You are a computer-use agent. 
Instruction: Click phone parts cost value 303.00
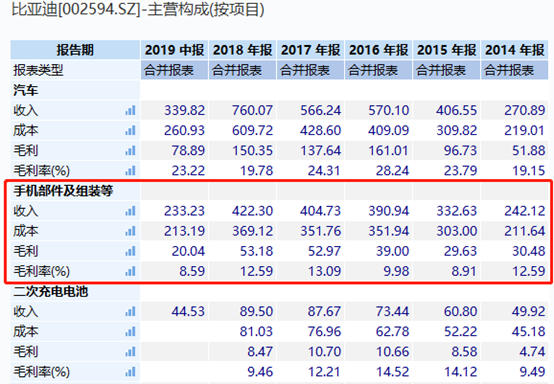pos(456,231)
